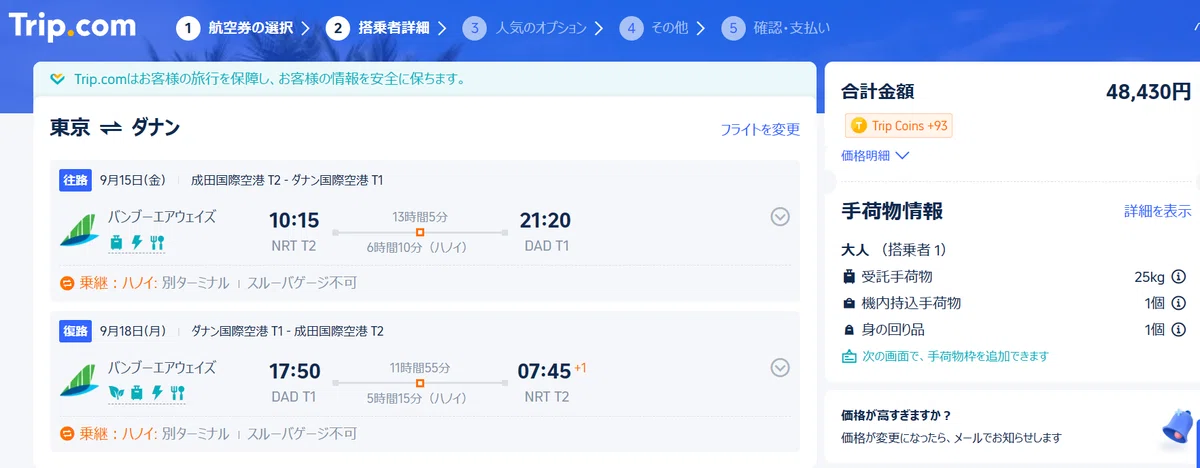The height and width of the screenshot is (468, 1200).
Task: Click the フライトを変更 link
Action: [760, 130]
